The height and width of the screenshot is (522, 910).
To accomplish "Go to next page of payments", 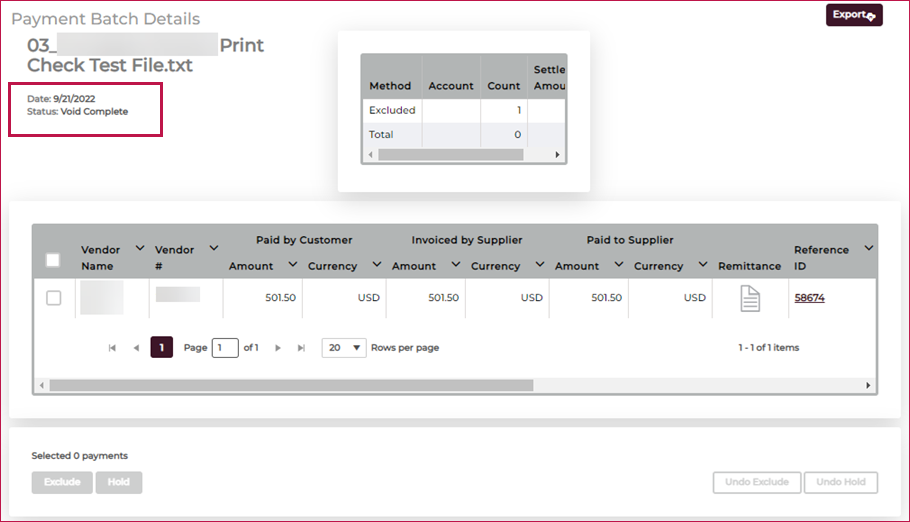I will (278, 348).
